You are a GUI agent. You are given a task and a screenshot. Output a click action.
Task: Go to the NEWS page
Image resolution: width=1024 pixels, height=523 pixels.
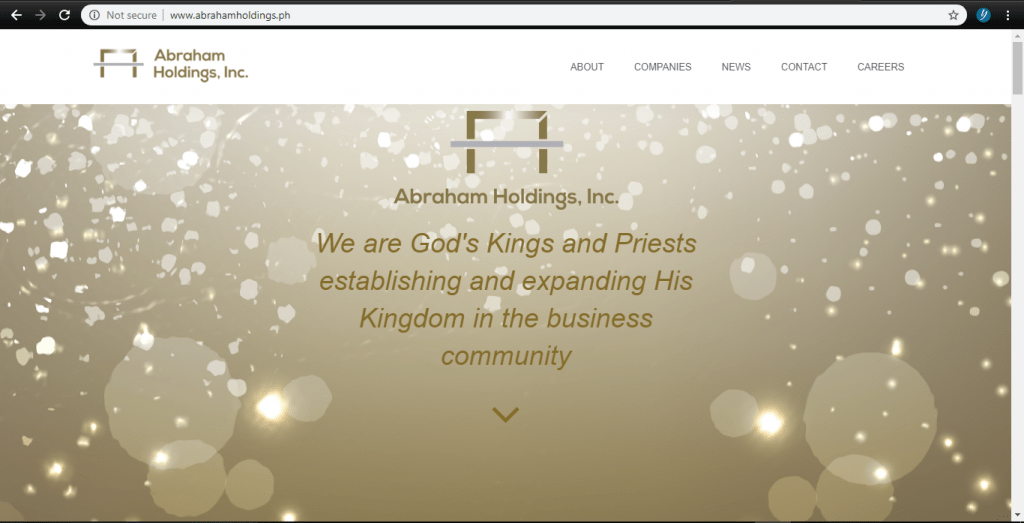736,67
